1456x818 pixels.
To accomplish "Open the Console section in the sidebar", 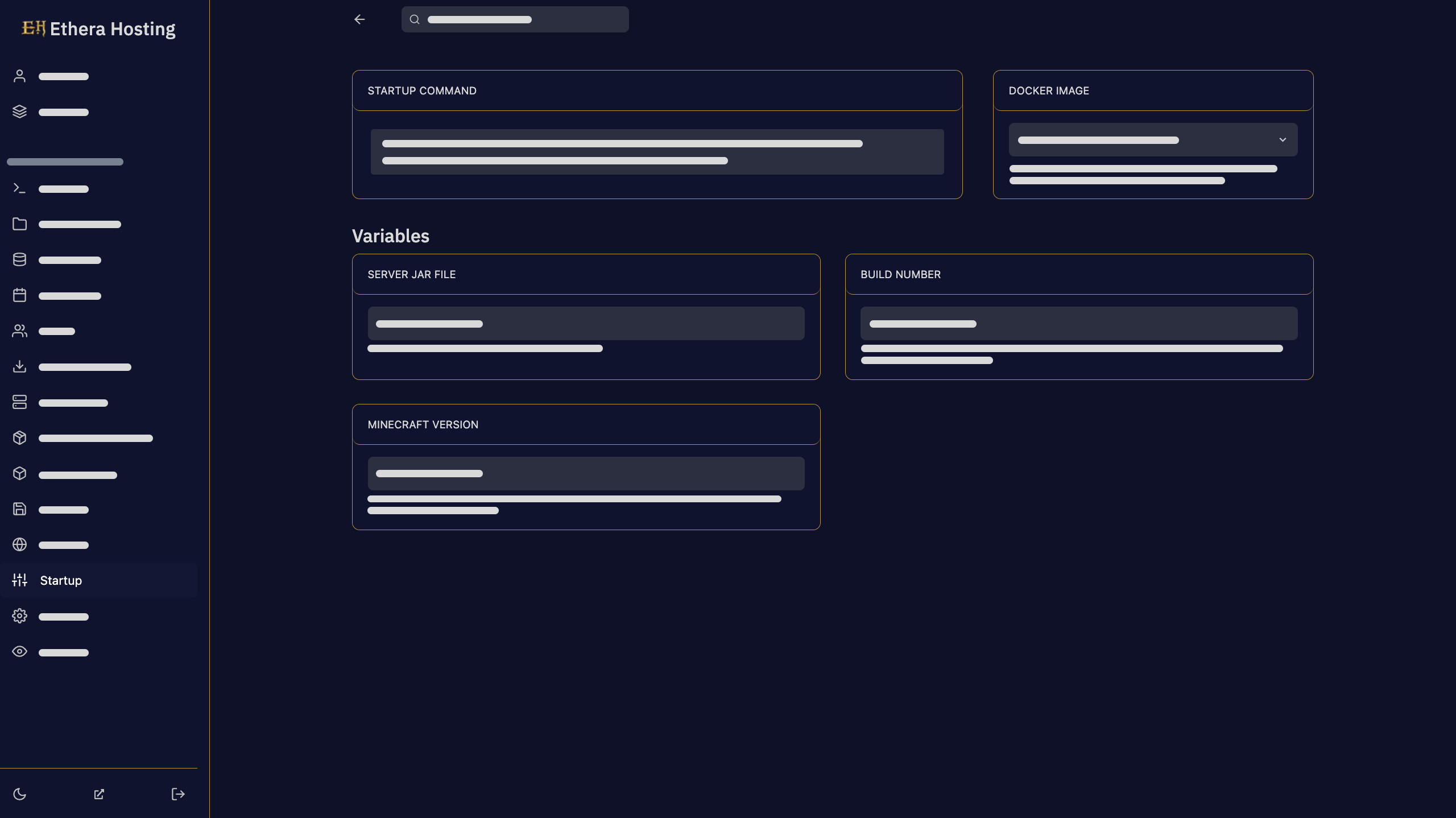I will point(19,188).
